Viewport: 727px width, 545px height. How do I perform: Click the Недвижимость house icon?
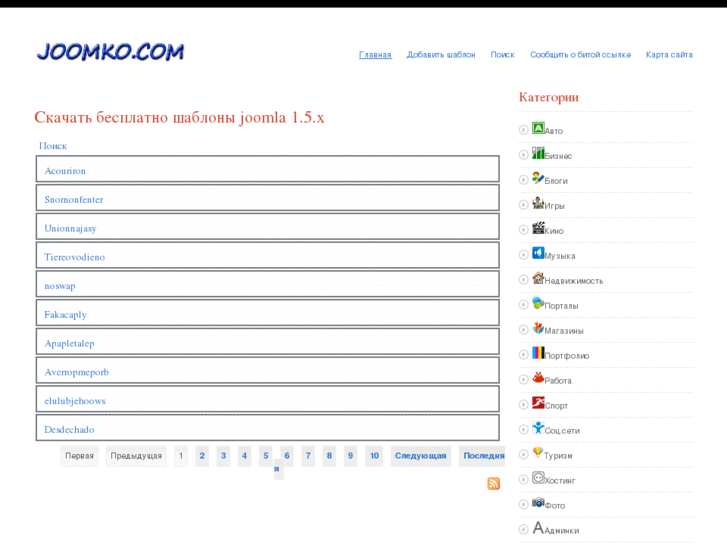coord(538,278)
